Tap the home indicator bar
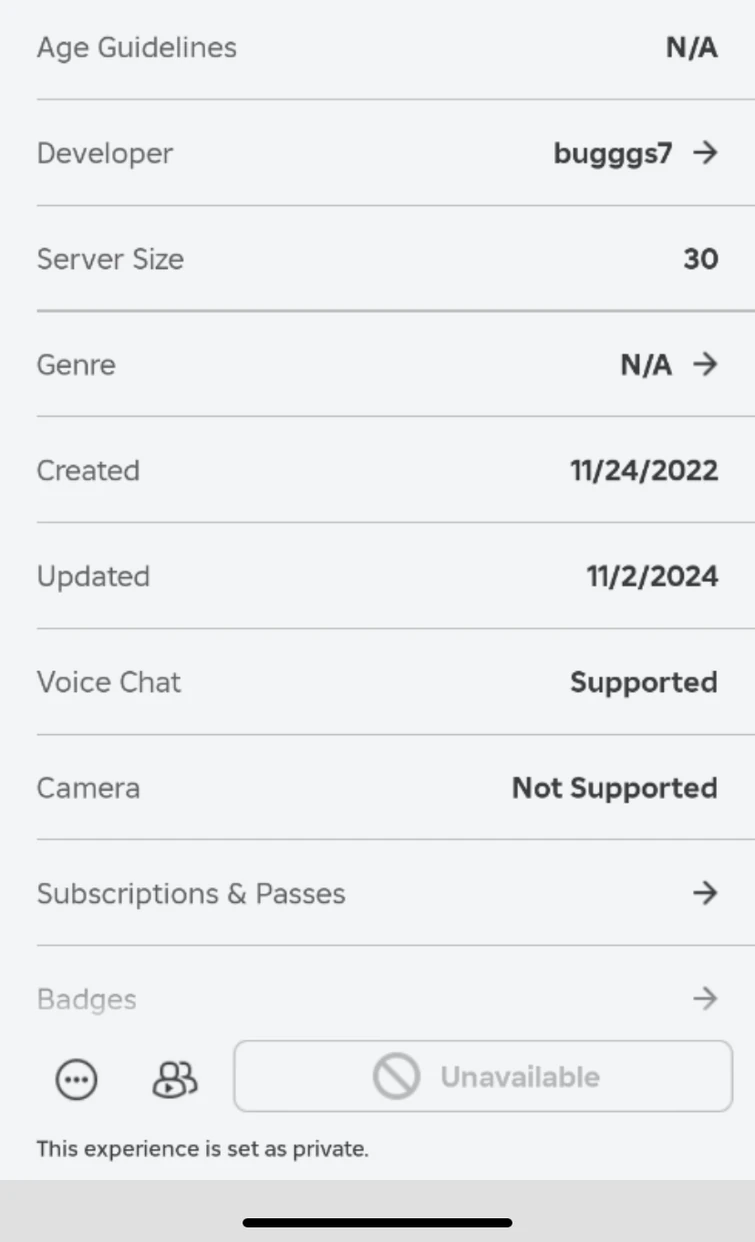 tap(378, 1222)
